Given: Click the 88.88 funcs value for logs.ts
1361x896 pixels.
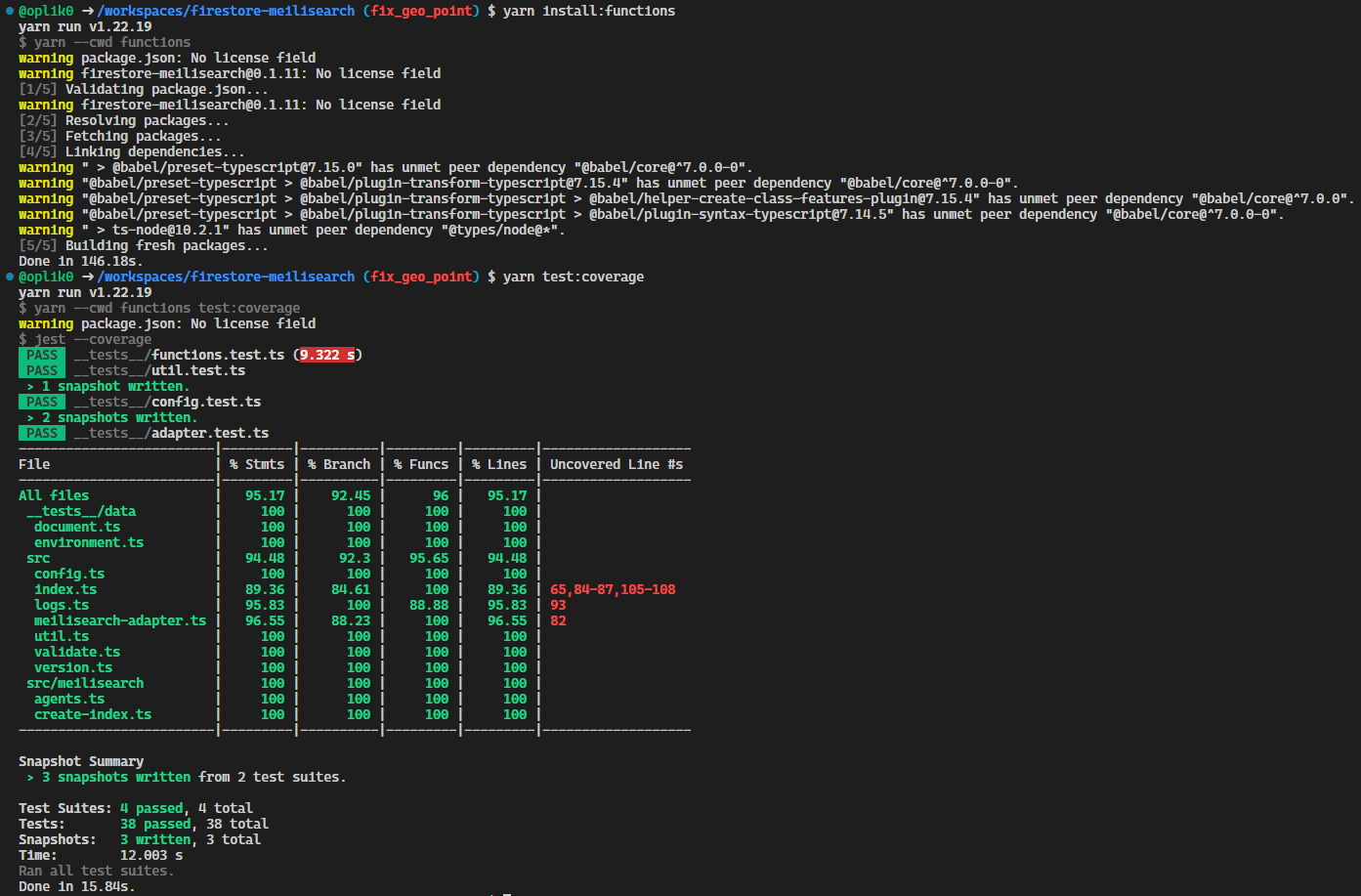Looking at the screenshot, I should click(x=429, y=605).
